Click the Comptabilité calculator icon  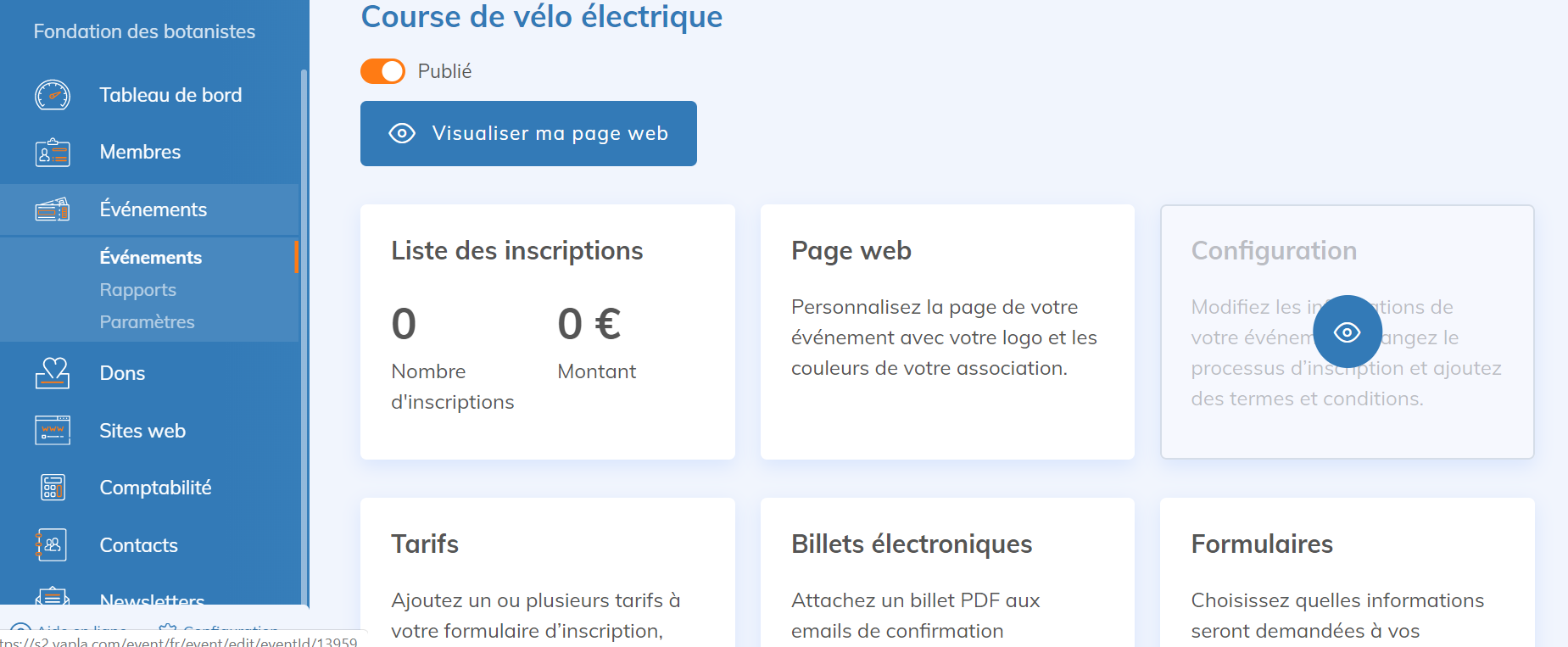coord(53,488)
